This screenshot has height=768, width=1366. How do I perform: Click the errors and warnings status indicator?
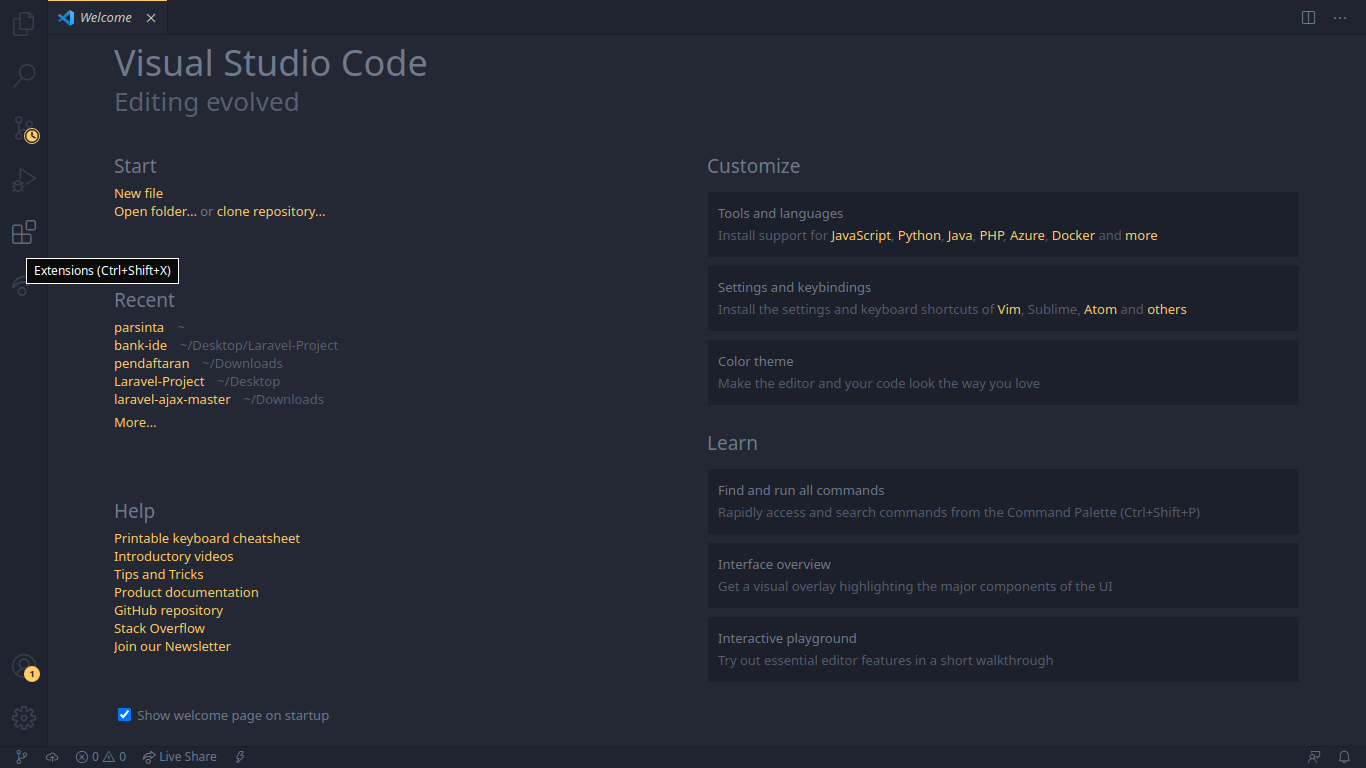click(101, 757)
